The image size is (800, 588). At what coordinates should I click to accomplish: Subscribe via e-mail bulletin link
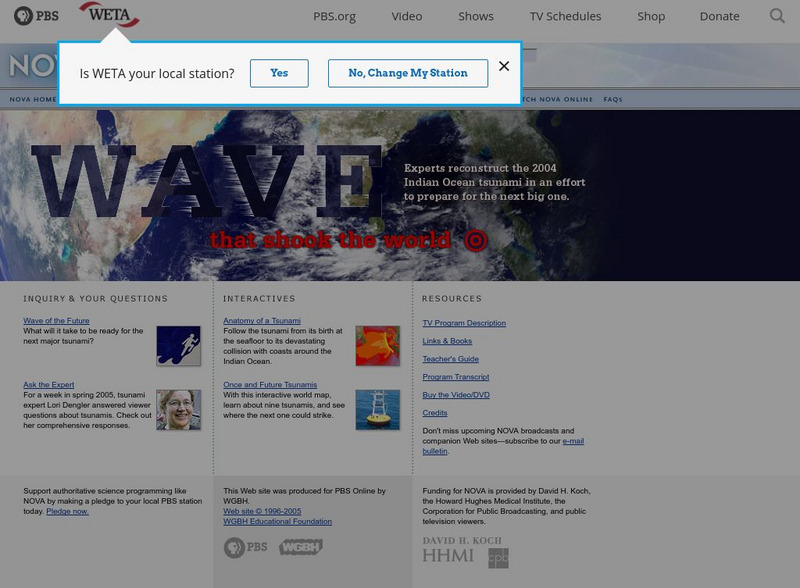[x=573, y=441]
